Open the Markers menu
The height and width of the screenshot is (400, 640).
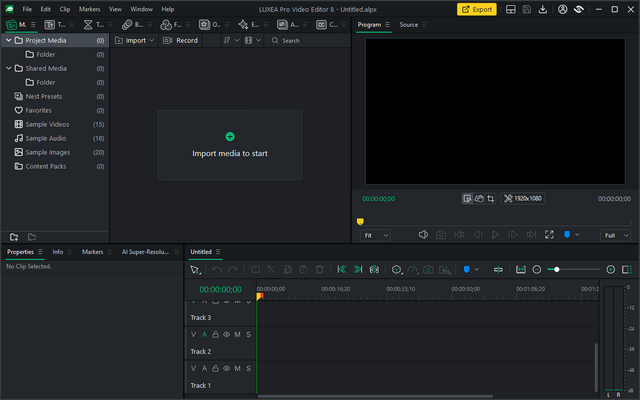pos(89,9)
